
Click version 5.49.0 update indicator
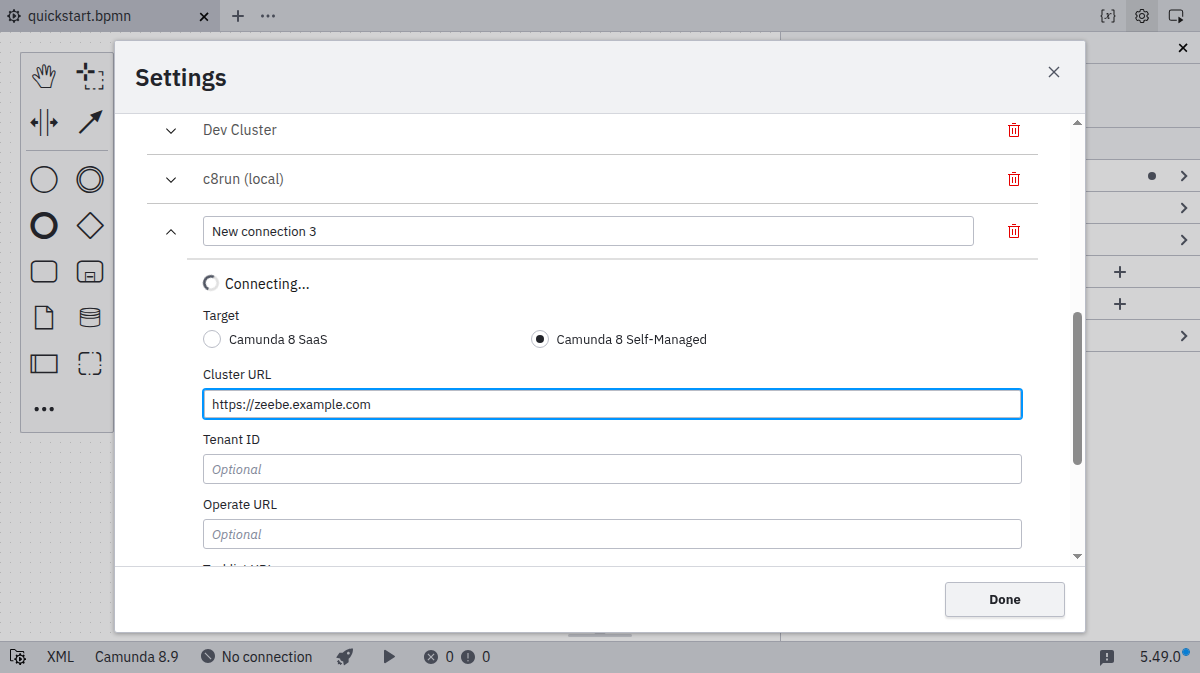(x=1163, y=657)
